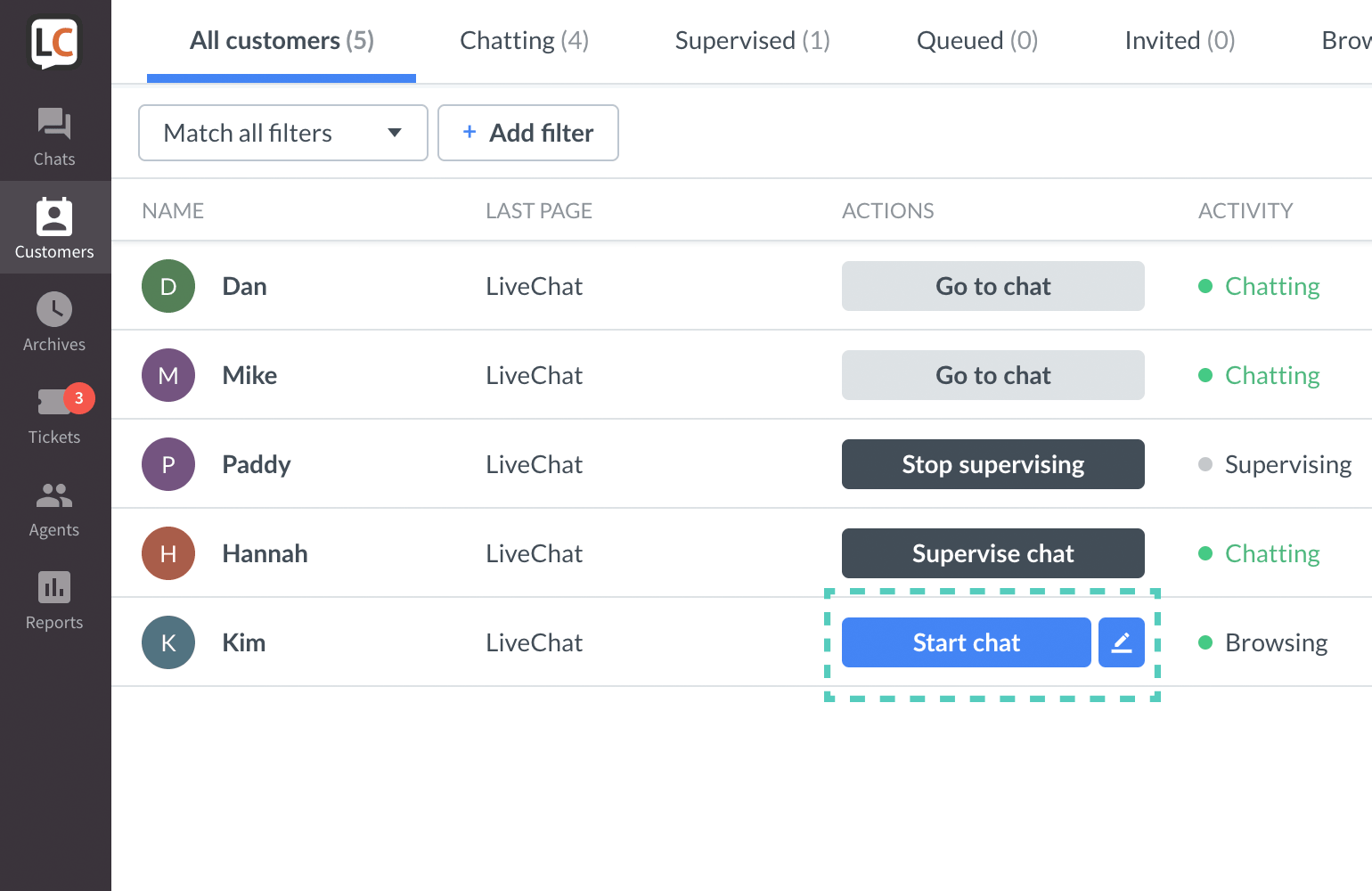Screen dimensions: 1372x891
Task: Click Add filter
Action: click(x=527, y=133)
